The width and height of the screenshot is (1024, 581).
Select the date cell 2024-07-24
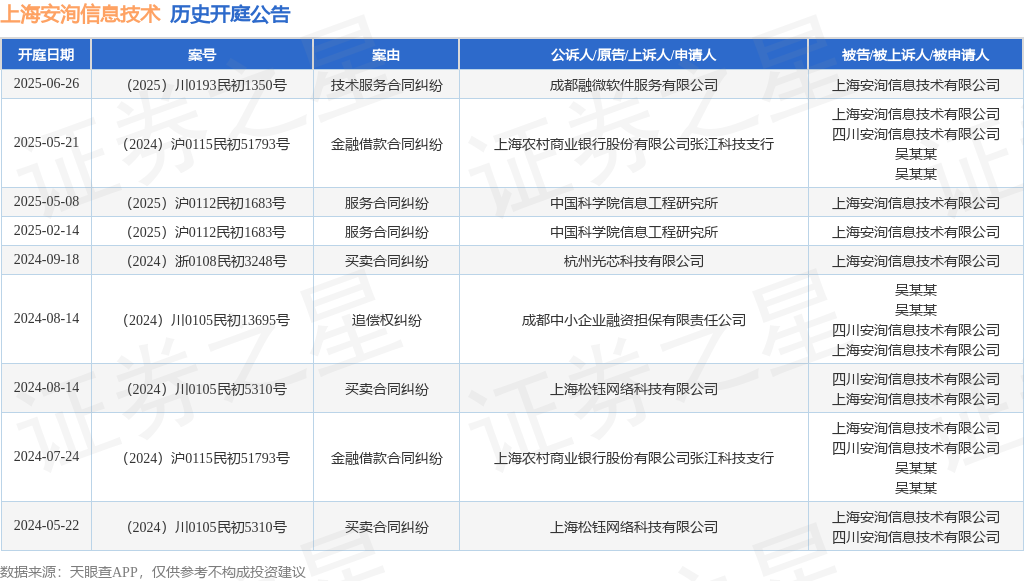[x=46, y=456]
